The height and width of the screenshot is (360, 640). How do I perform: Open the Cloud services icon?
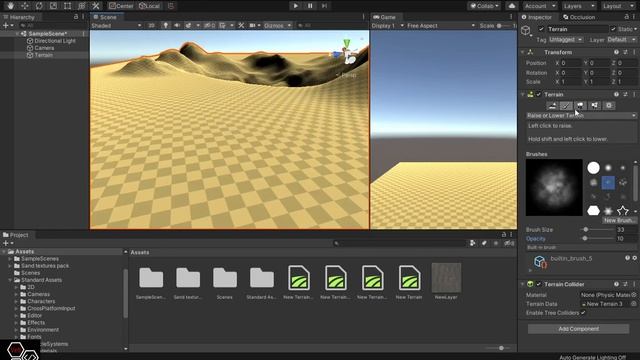(x=512, y=6)
